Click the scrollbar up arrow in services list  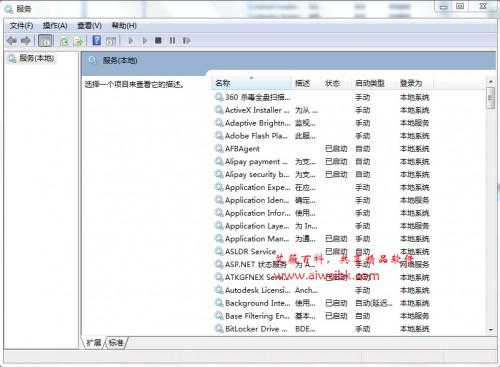[490, 81]
